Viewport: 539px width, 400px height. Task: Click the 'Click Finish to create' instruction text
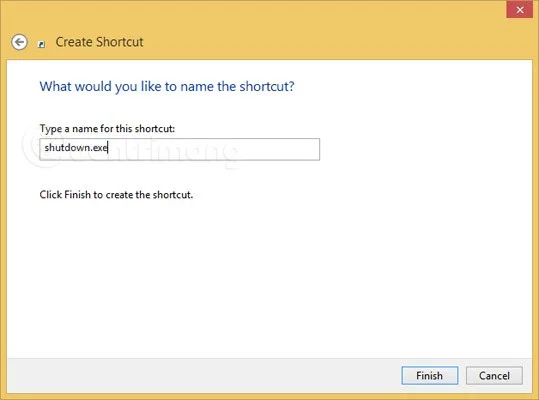(x=116, y=195)
